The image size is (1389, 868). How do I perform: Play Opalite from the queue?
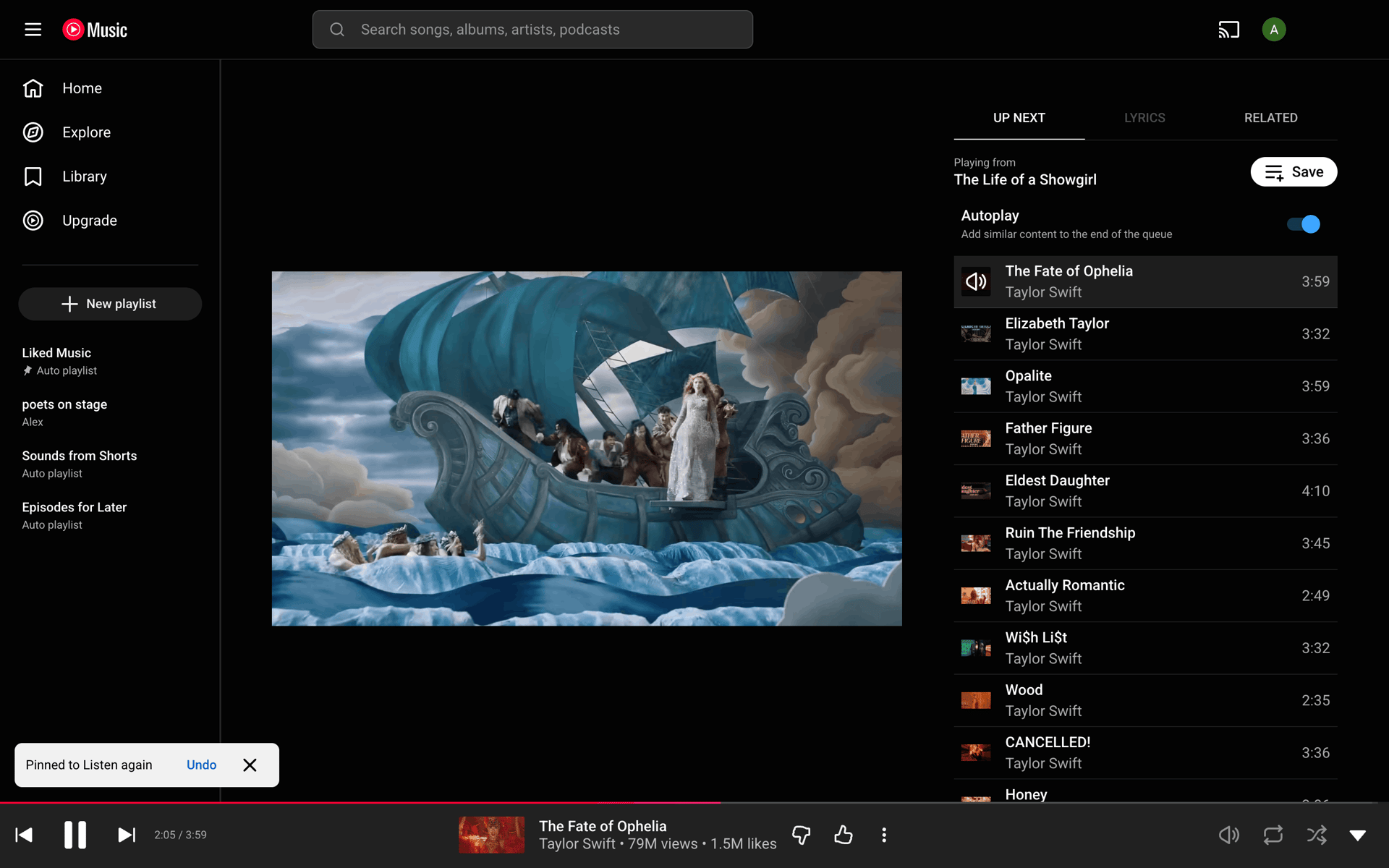1145,386
